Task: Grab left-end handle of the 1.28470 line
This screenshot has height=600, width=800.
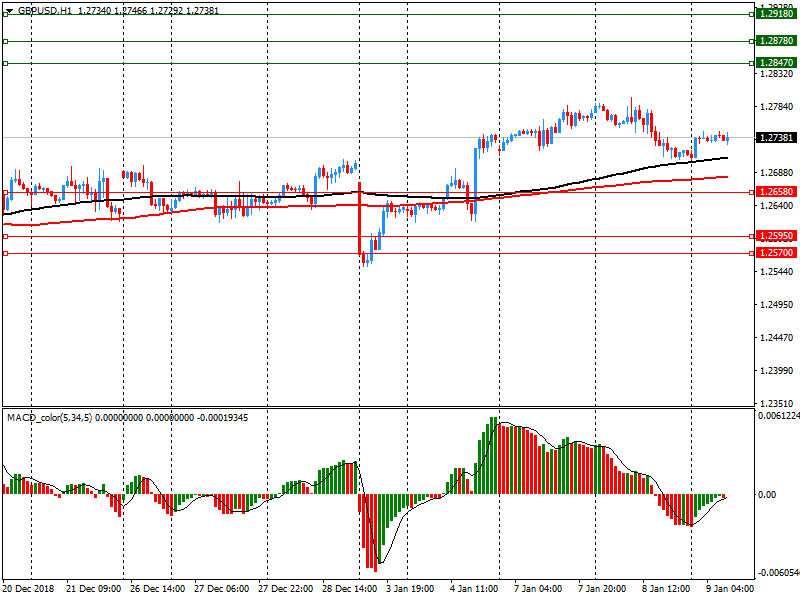Action: pyautogui.click(x=5, y=64)
